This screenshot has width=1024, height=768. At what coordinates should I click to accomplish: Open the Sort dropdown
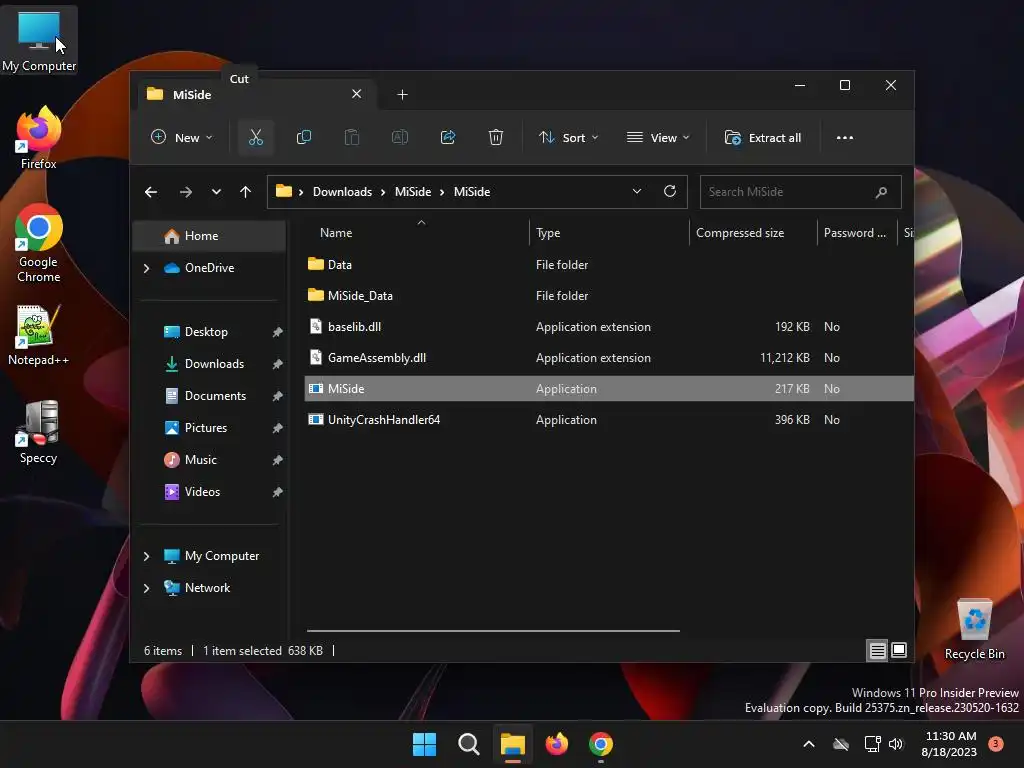click(x=568, y=137)
